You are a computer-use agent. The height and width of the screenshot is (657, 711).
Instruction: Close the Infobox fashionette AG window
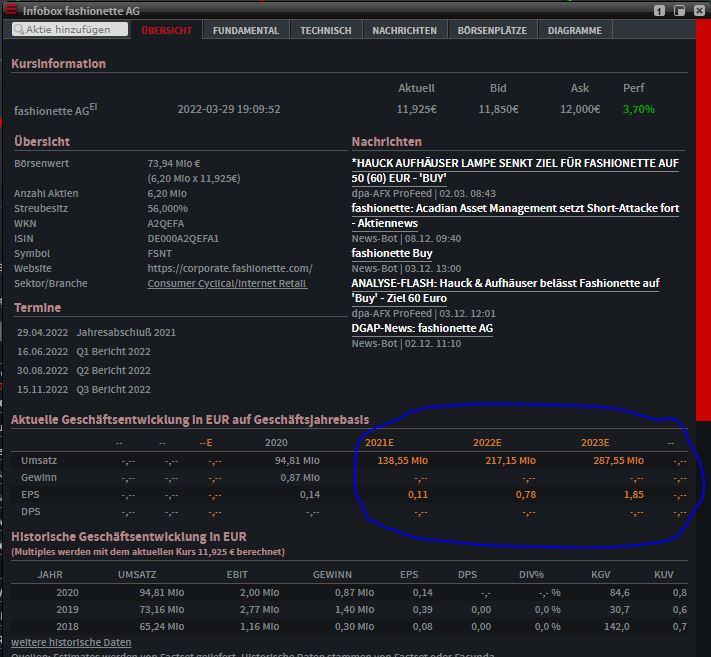(698, 10)
